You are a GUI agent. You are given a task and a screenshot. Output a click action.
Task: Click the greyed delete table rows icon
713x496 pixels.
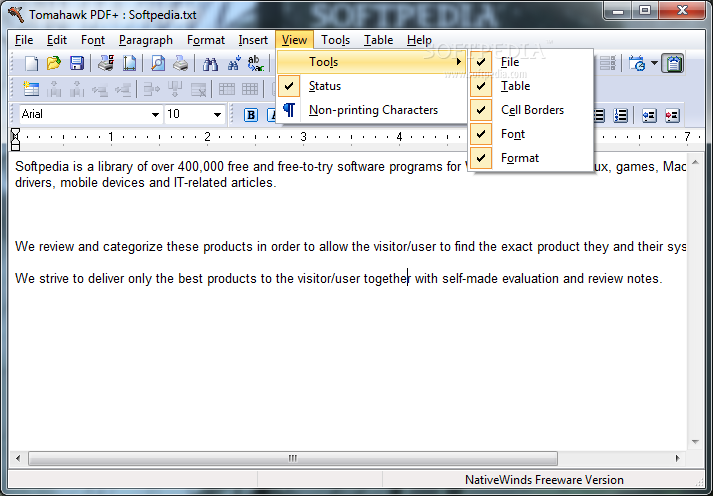click(198, 89)
